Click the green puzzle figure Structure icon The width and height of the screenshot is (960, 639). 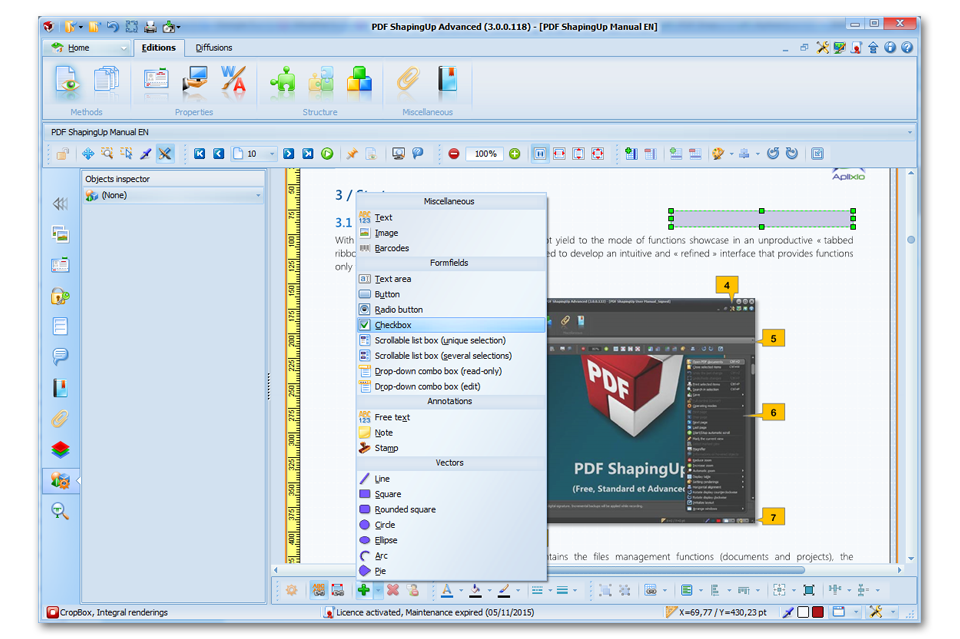(282, 80)
